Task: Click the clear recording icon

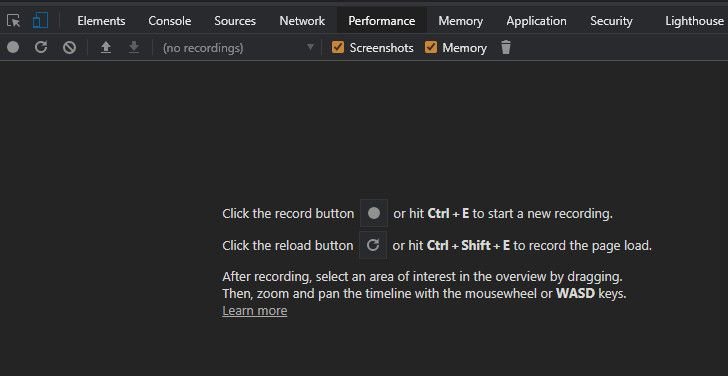Action: [x=70, y=47]
